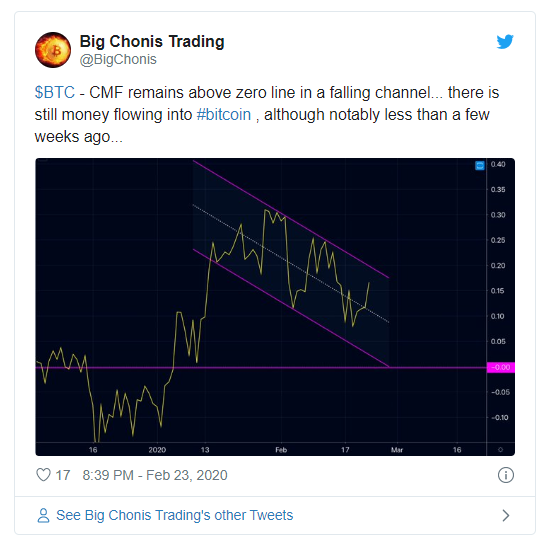The height and width of the screenshot is (550, 548).
Task: Click the Mar label on time axis
Action: click(x=397, y=450)
